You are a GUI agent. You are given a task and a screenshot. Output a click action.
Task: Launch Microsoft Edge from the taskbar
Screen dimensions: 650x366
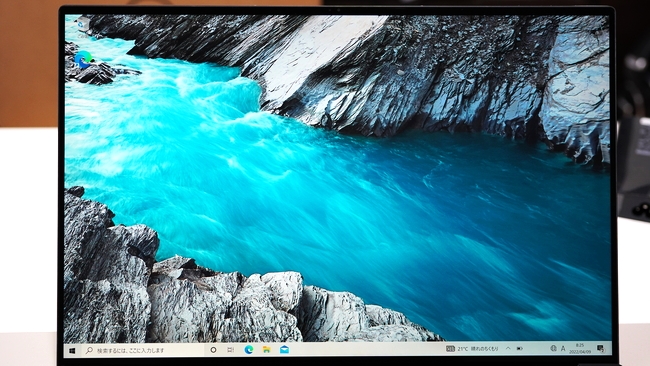(x=249, y=350)
